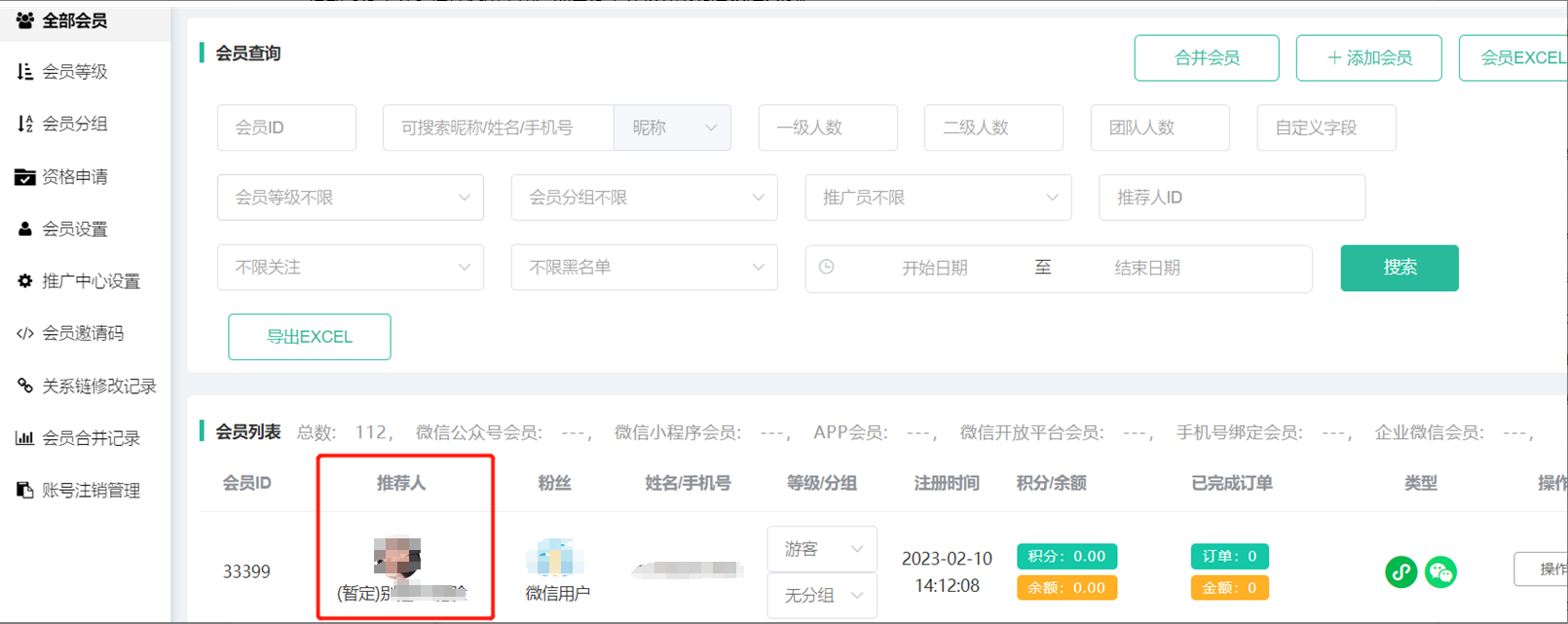Click the 会员等级 sidebar icon
This screenshot has height=624, width=1568.
click(25, 71)
